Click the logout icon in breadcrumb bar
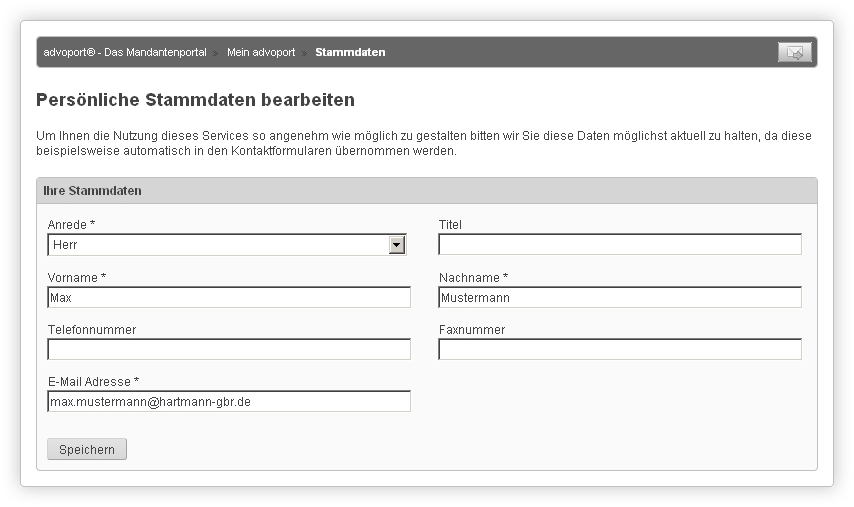 795,52
